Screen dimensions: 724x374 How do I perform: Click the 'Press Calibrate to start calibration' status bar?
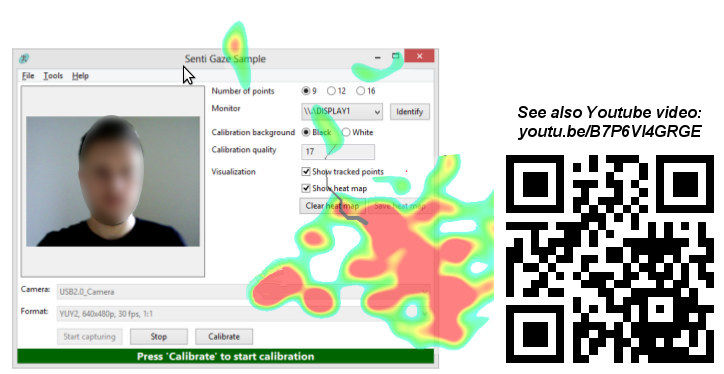click(225, 356)
